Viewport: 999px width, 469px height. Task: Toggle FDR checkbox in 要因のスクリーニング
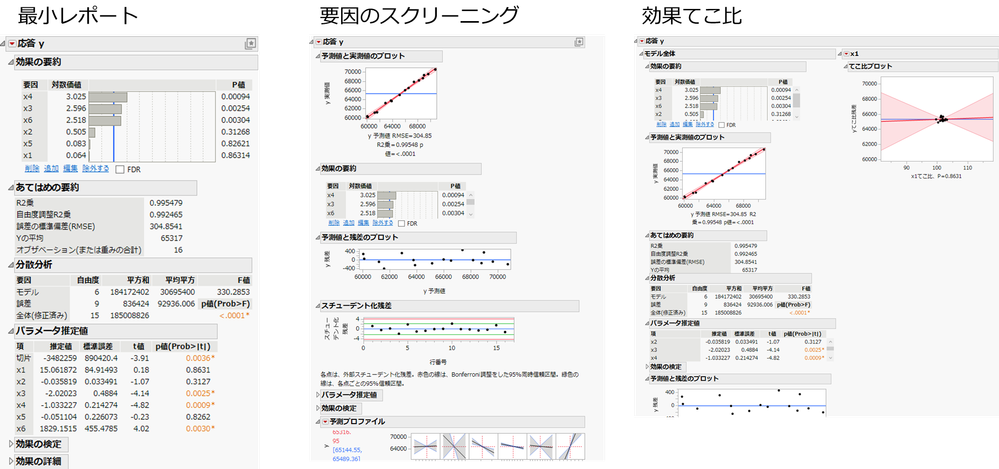tap(401, 223)
